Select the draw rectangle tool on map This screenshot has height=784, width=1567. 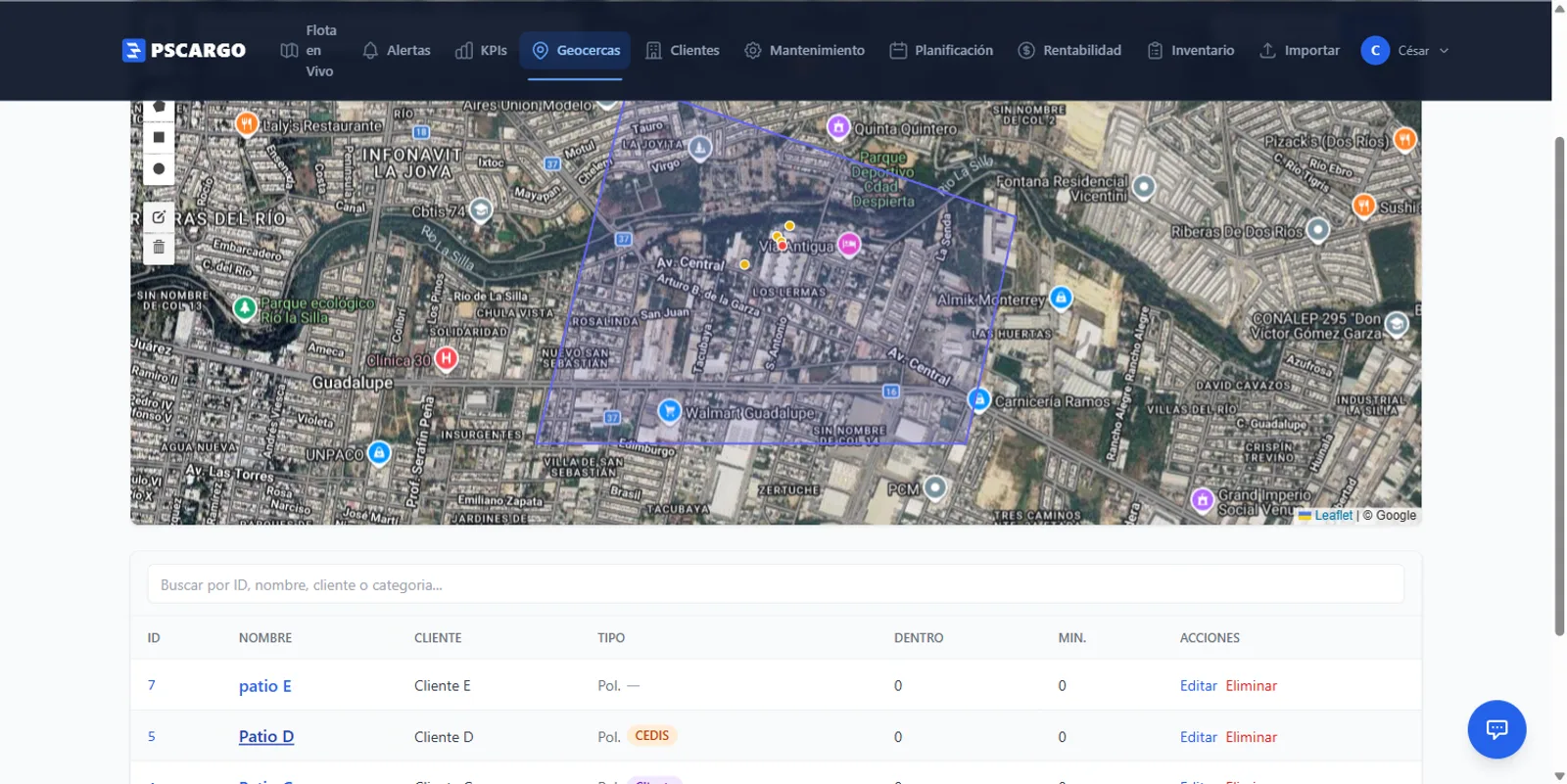(x=159, y=138)
